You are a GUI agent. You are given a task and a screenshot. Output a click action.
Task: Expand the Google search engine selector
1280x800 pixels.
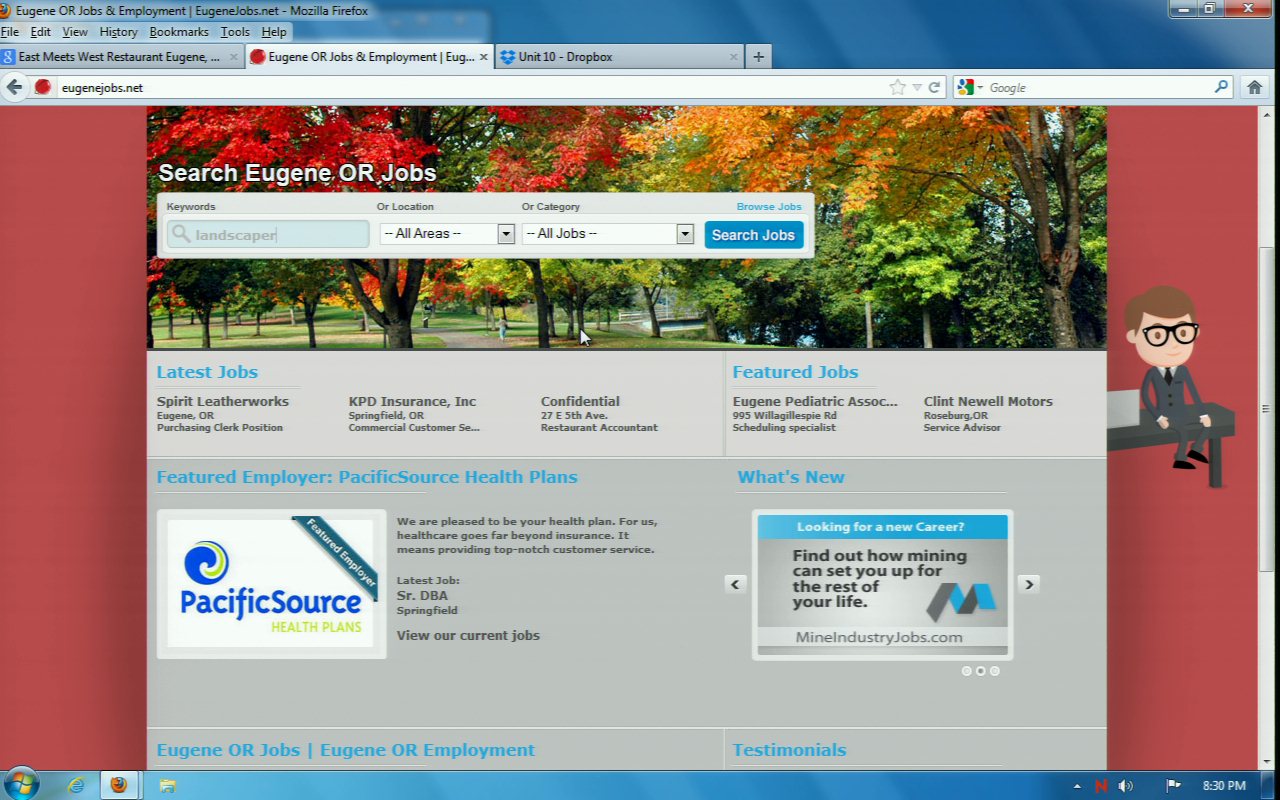[970, 87]
